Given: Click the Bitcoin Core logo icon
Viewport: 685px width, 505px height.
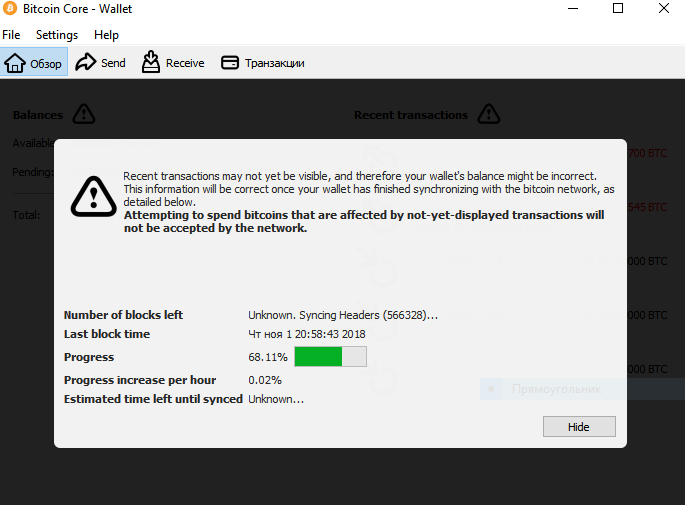Looking at the screenshot, I should click(10, 8).
